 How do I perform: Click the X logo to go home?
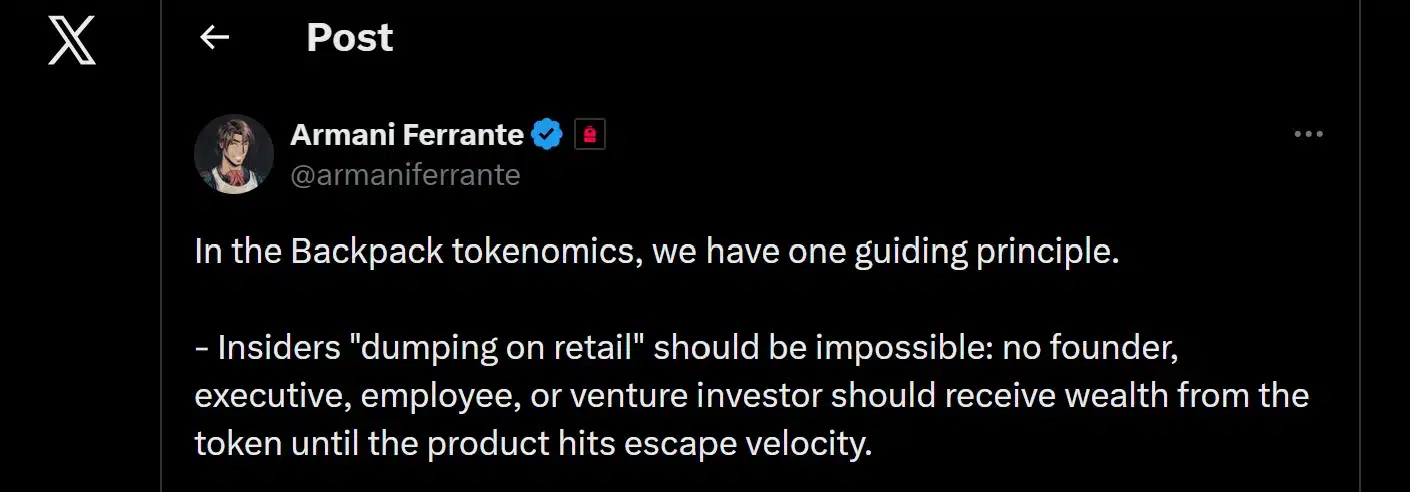[x=72, y=41]
